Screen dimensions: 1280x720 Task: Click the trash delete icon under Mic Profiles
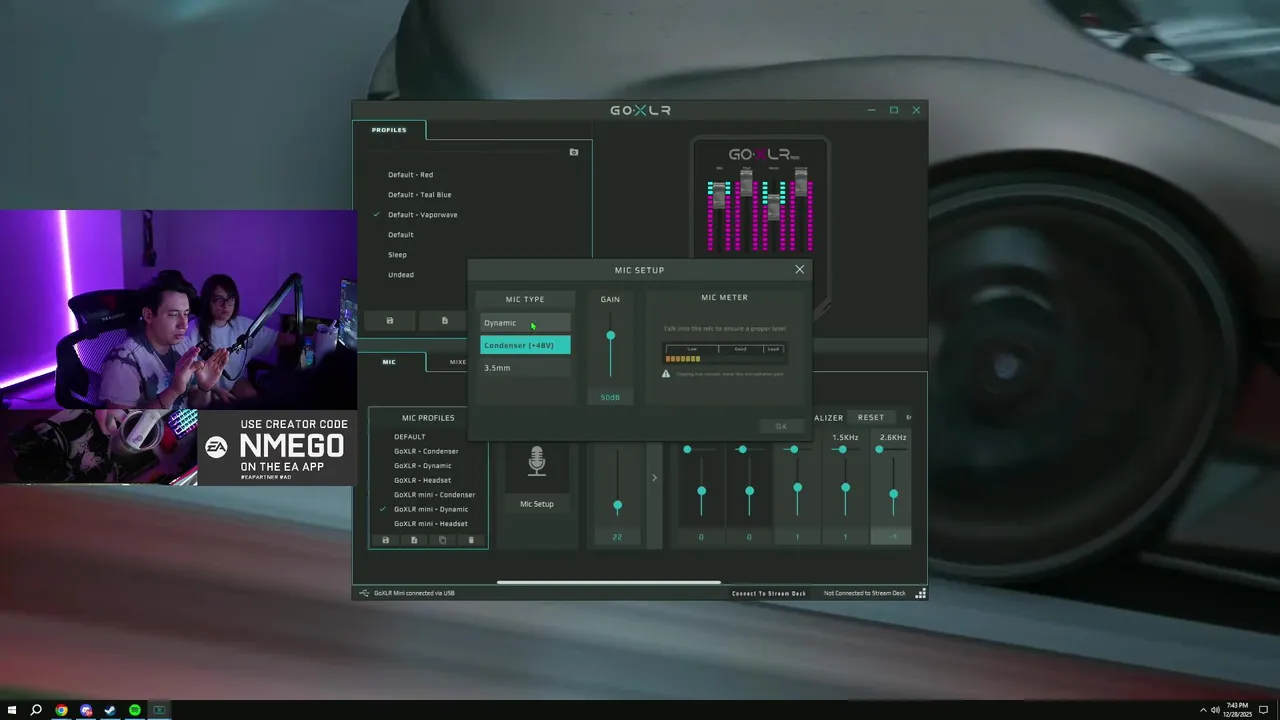tap(472, 540)
